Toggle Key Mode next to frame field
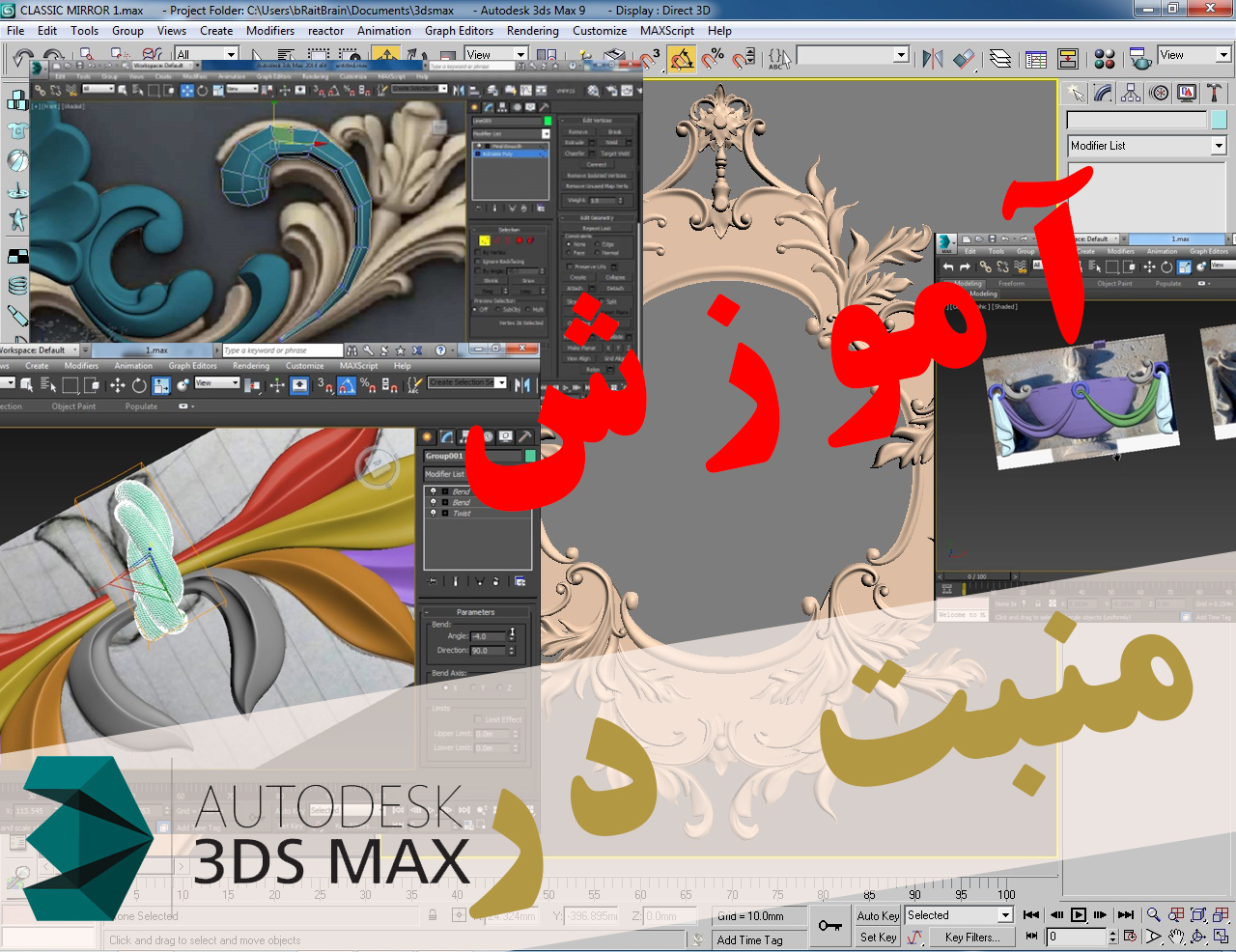1236x952 pixels. point(1031,937)
